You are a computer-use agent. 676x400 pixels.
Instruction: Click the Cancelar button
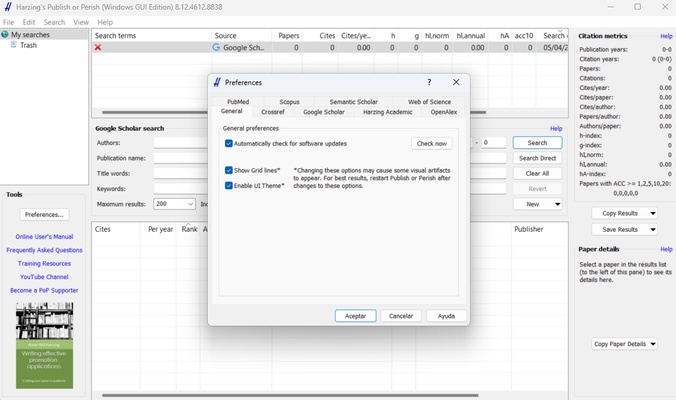401,316
